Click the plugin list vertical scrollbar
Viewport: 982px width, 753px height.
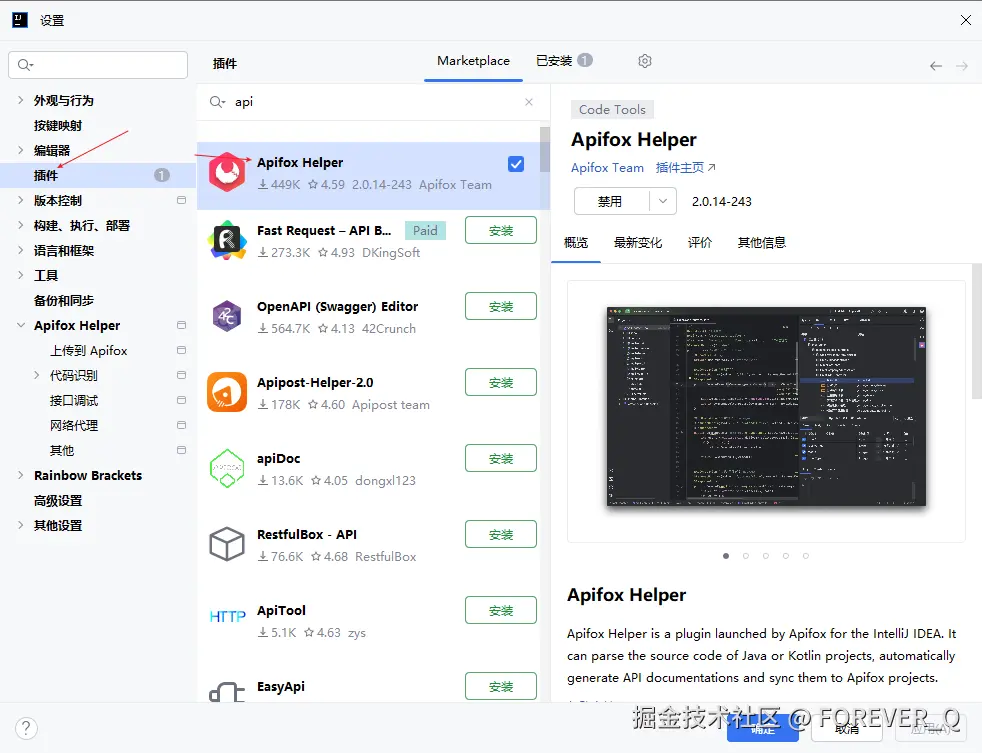coord(545,150)
